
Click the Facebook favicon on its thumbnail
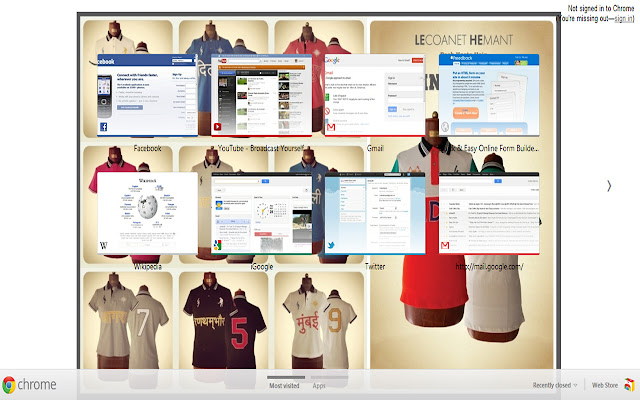[104, 127]
